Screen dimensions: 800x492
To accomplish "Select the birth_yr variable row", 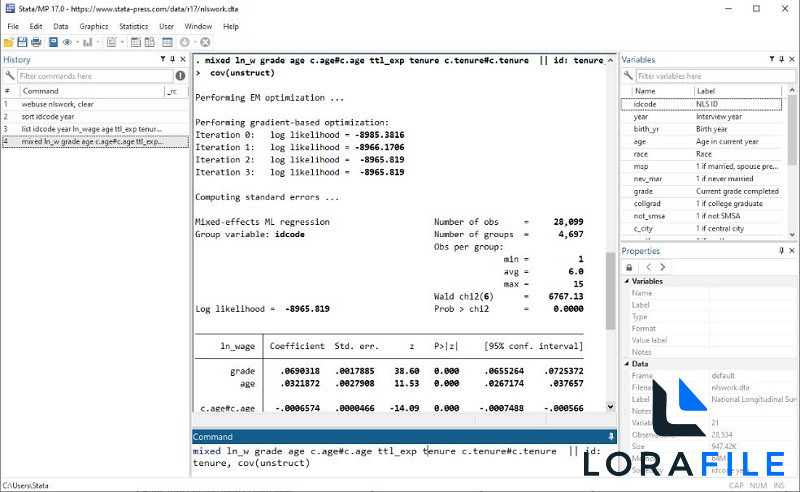I will [702, 129].
